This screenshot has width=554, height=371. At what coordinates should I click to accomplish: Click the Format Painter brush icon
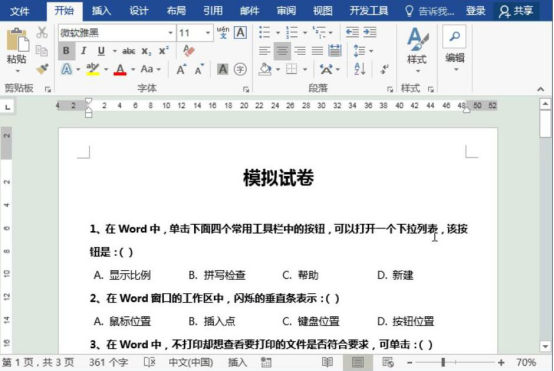click(x=42, y=68)
